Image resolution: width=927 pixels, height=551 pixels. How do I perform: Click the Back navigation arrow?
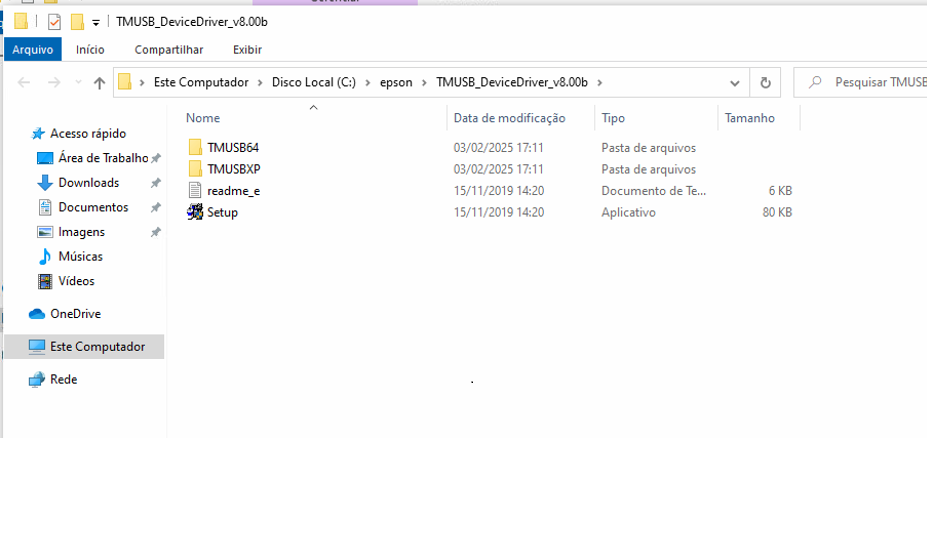[x=24, y=82]
